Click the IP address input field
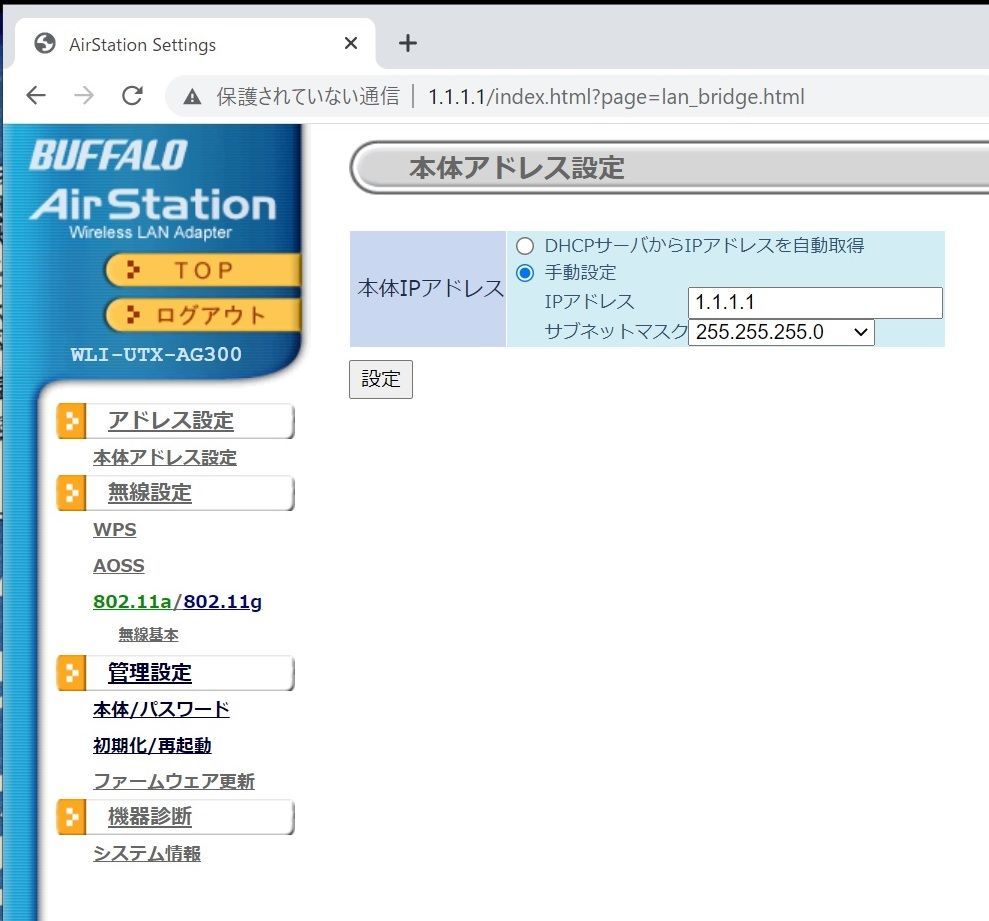The image size is (989, 921). pyautogui.click(x=815, y=303)
